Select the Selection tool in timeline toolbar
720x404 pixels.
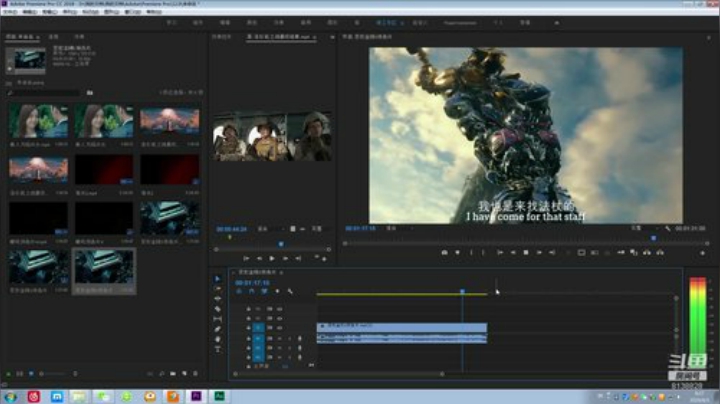click(218, 279)
